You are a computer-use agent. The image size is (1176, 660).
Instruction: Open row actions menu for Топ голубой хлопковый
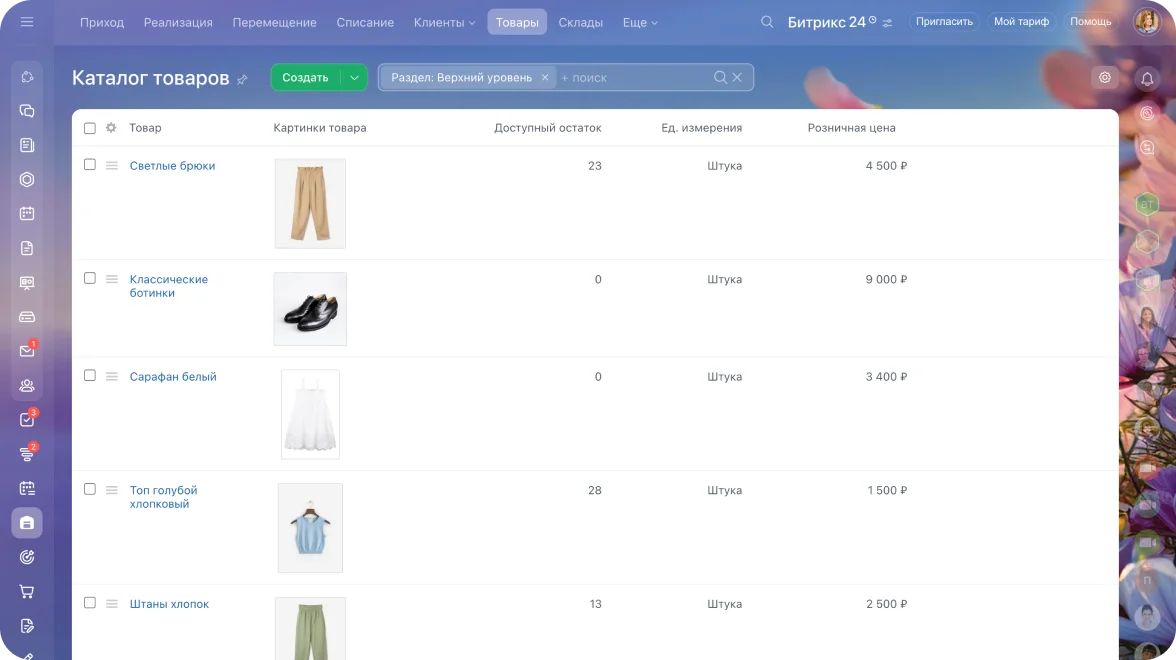[112, 490]
